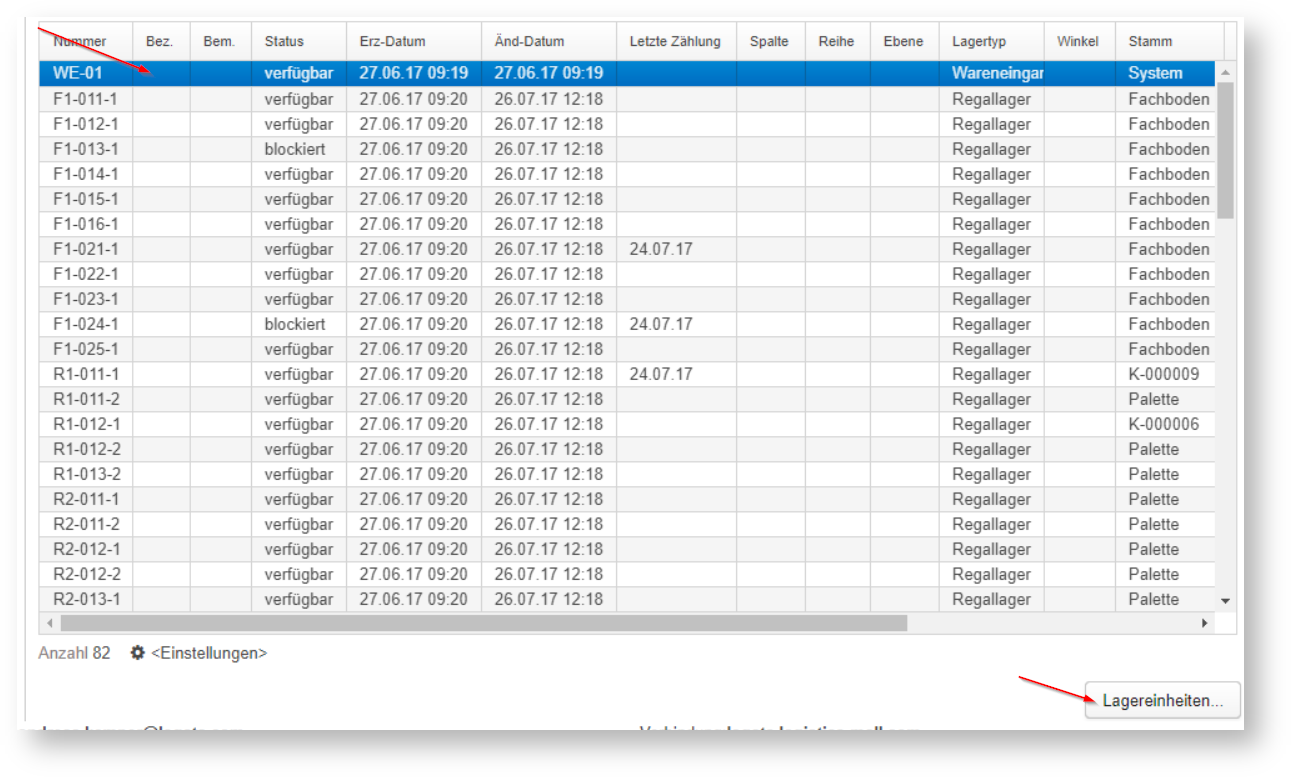This screenshot has width=1292, height=778.
Task: Sort by Letzte Zählung column header
Action: click(677, 41)
